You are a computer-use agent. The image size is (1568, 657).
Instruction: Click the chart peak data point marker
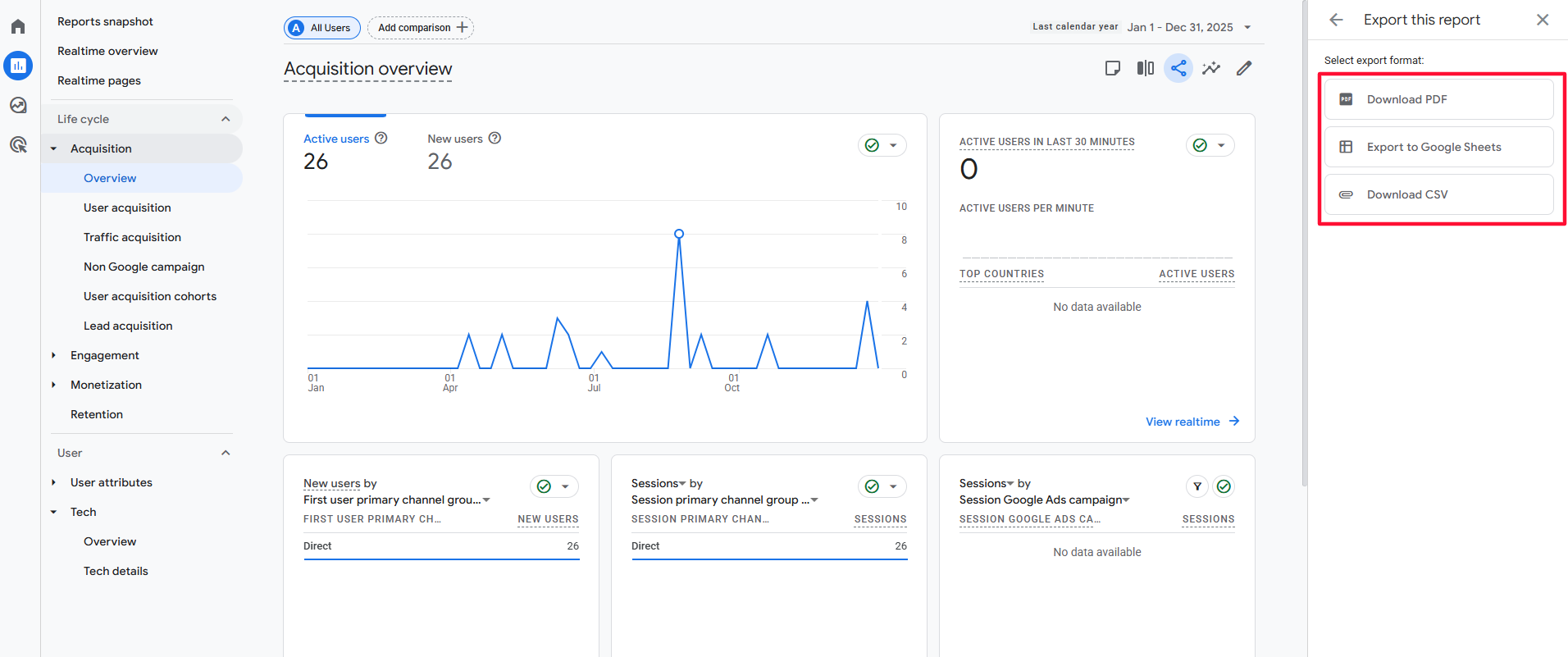(679, 234)
